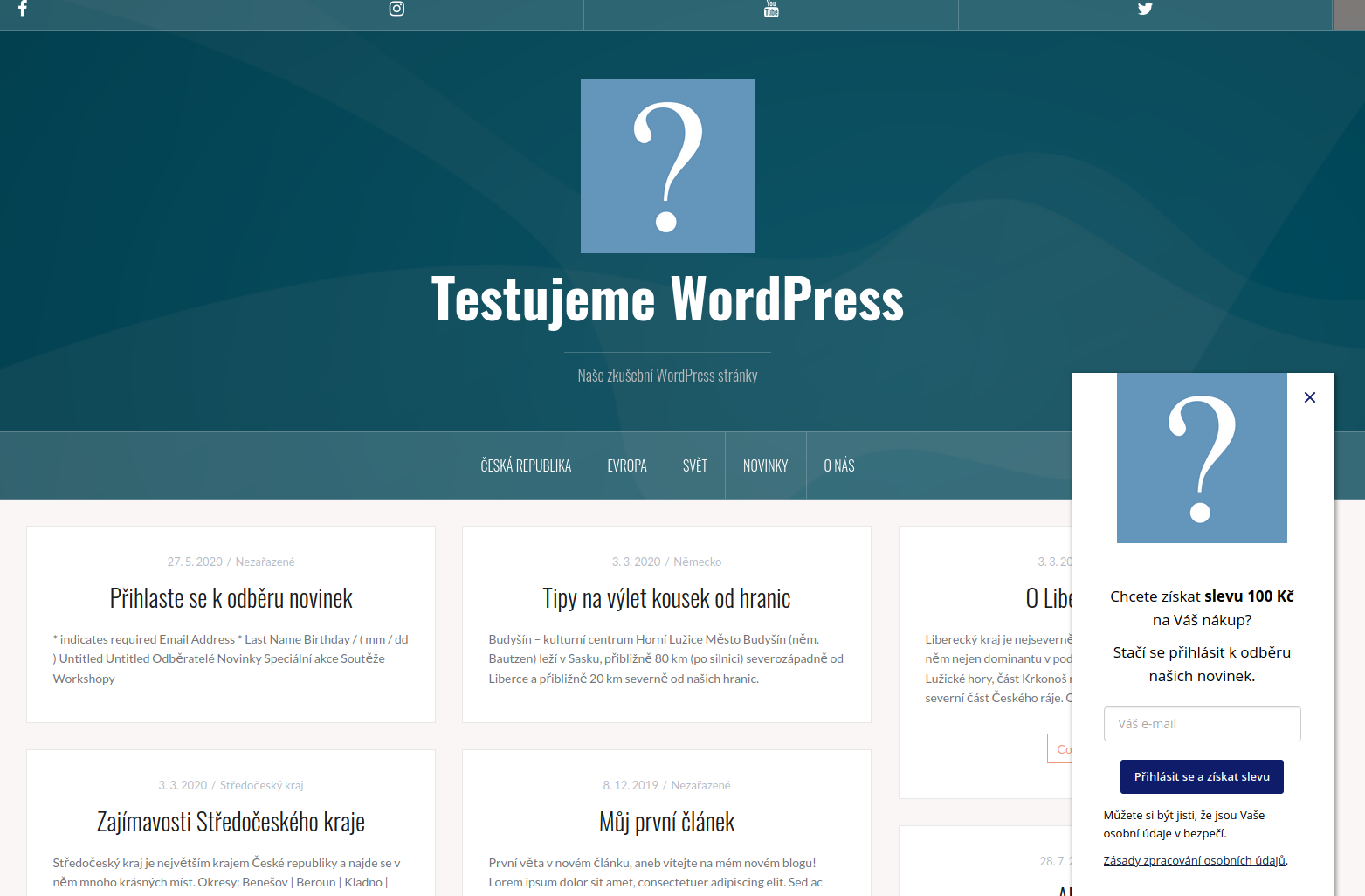Open article Zajímavosti Středočeského kraje
Screen dimensions: 1365x896
pos(231,822)
